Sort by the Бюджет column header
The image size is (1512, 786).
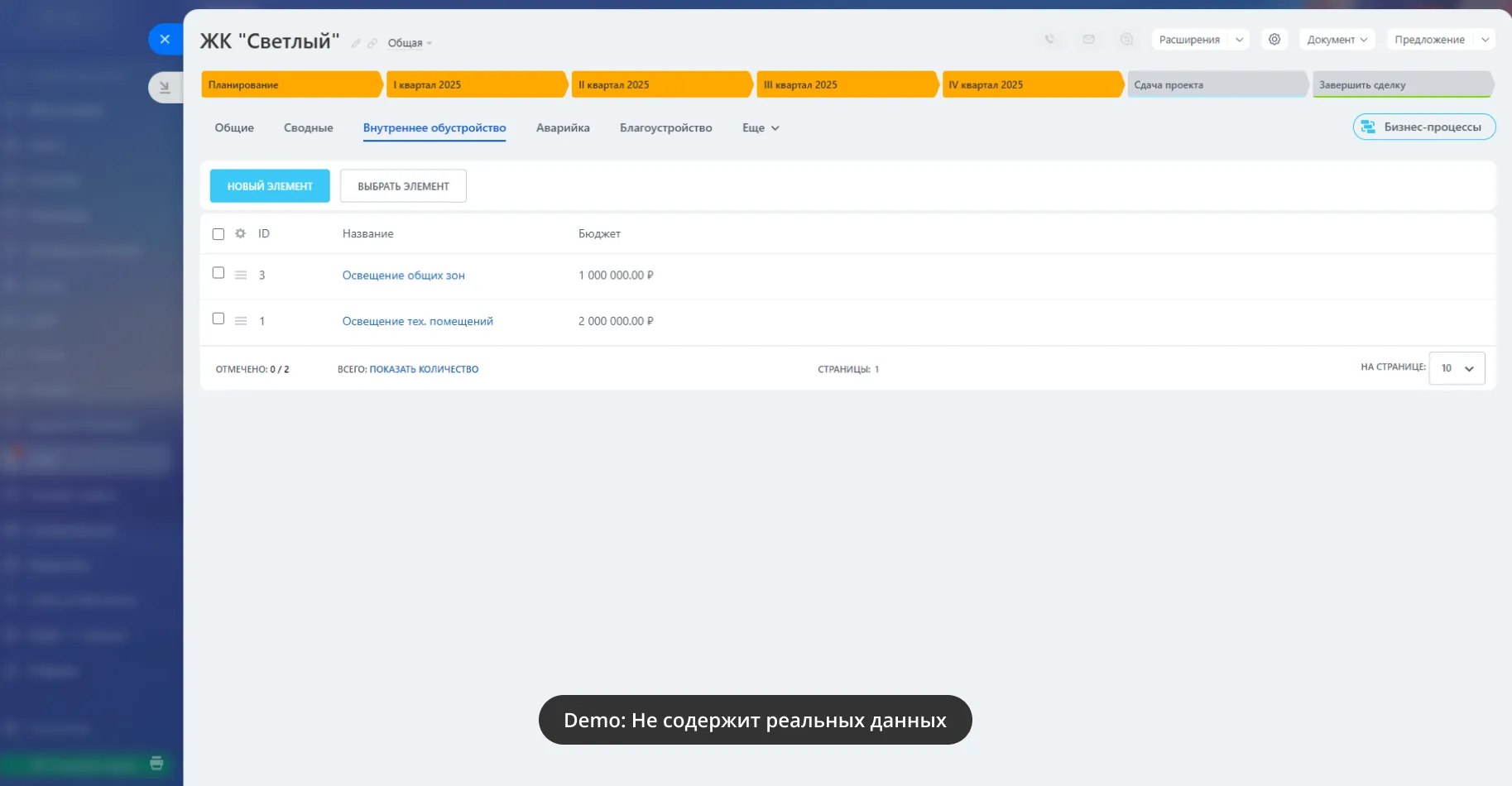click(x=599, y=233)
